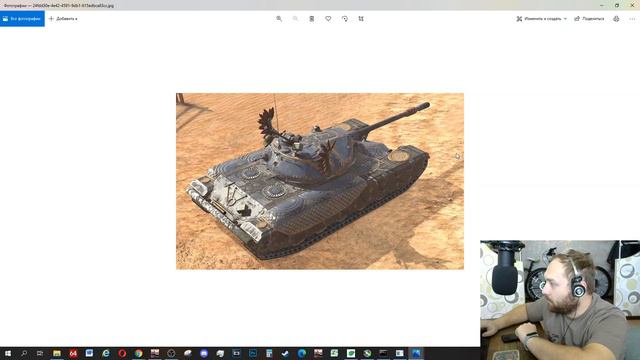Open the three-dots more options menu
Screen dimensions: 640x360
pyautogui.click(x=632, y=19)
